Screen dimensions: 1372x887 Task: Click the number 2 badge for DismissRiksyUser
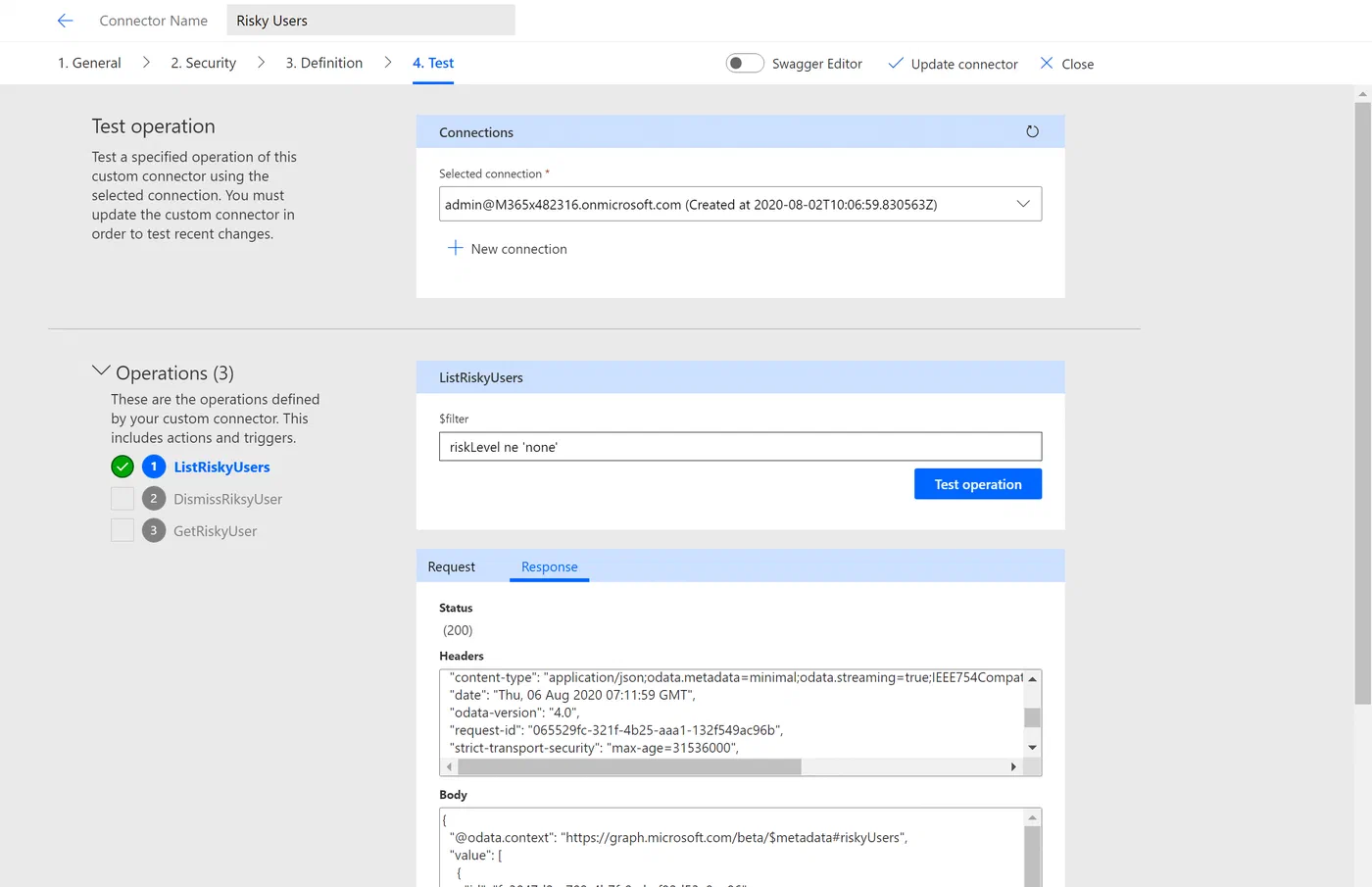pos(154,499)
